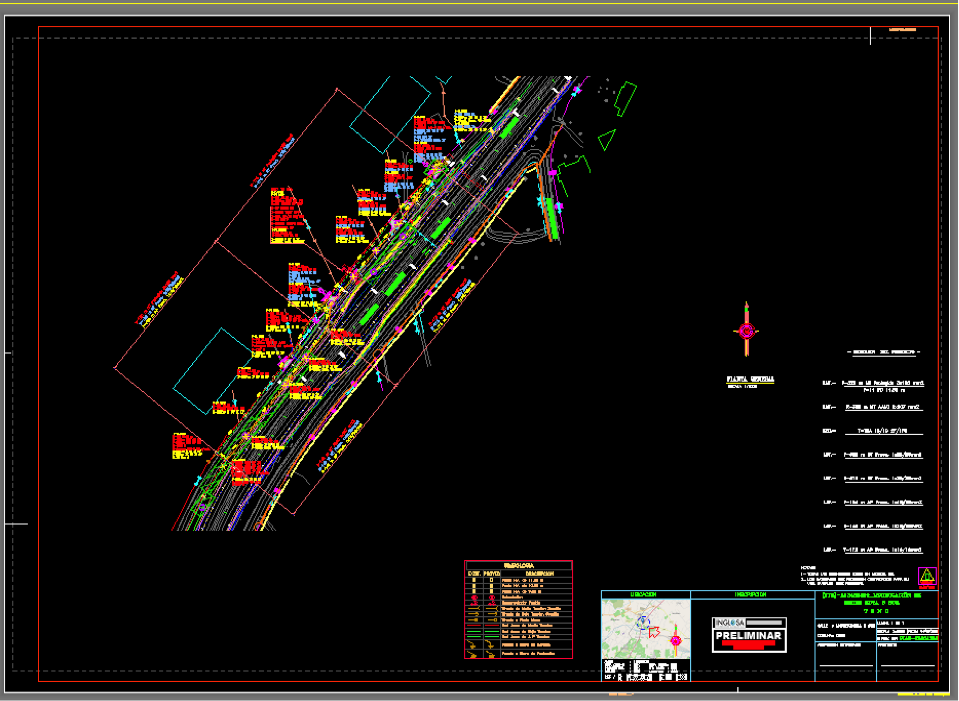The image size is (959, 701).
Task: Select the yellow warning triangle symbol
Action: (x=927, y=575)
